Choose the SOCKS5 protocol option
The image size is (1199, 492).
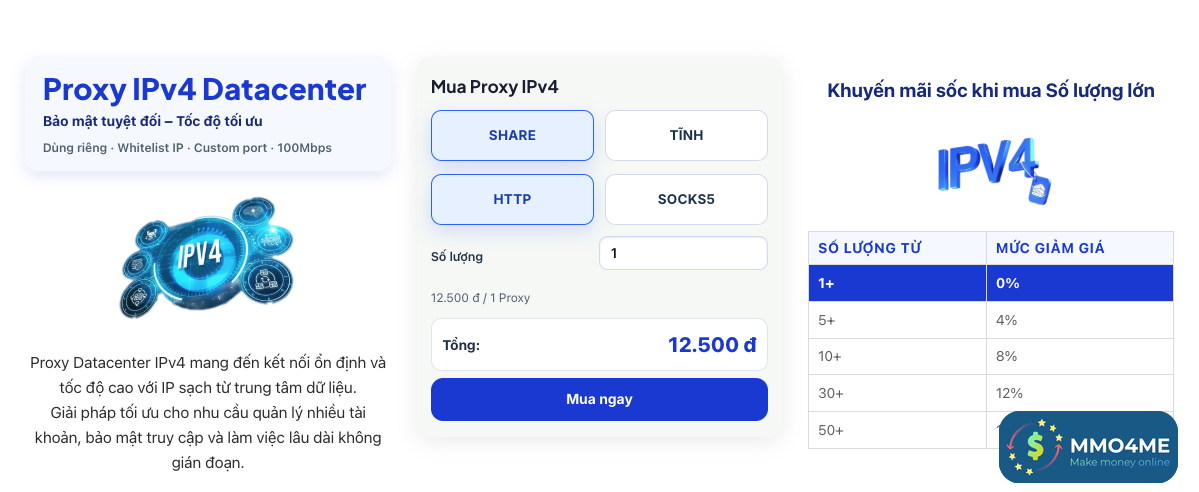(686, 199)
